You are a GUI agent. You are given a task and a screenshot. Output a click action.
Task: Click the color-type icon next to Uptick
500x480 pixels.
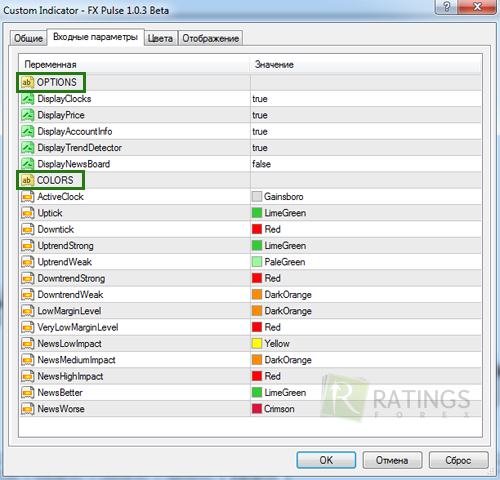click(27, 213)
